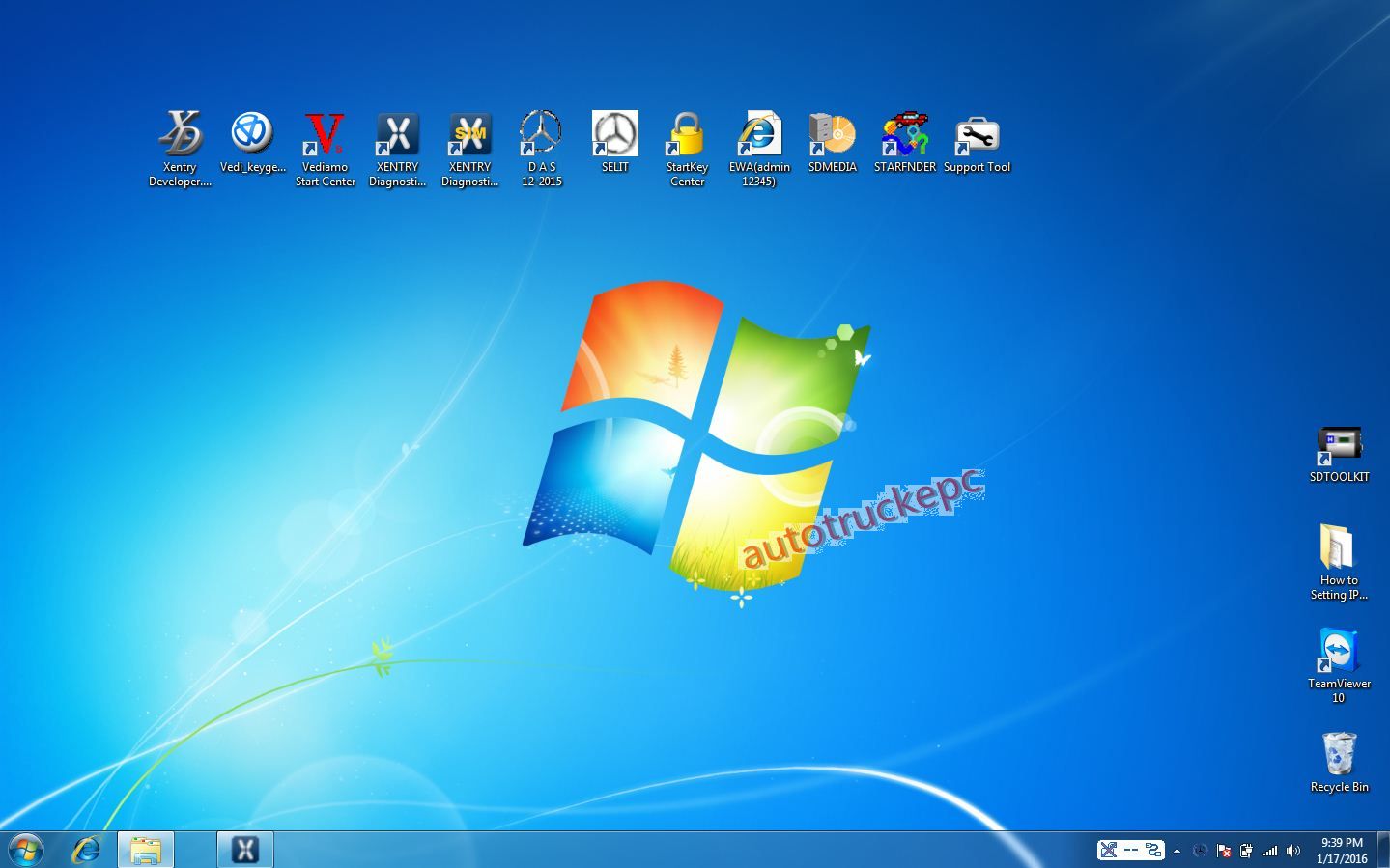Open the Support Tool toolbox icon
This screenshot has height=868, width=1390.
point(977,142)
